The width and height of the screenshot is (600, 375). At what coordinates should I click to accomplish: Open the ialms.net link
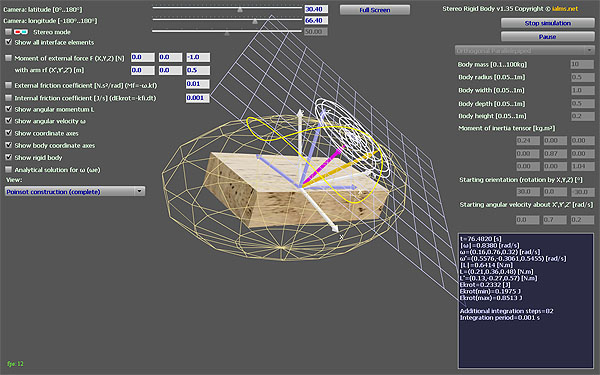pos(565,8)
